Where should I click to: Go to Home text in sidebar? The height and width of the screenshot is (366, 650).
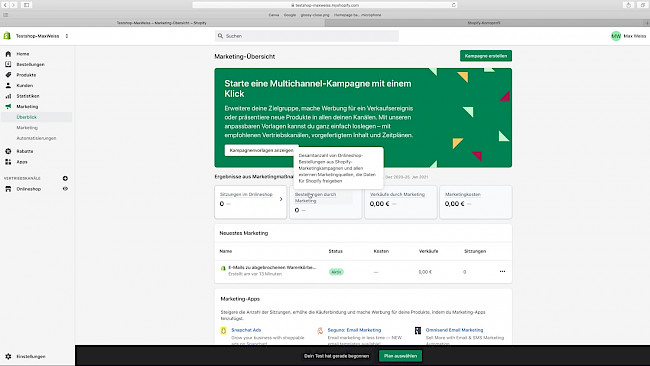[23, 54]
